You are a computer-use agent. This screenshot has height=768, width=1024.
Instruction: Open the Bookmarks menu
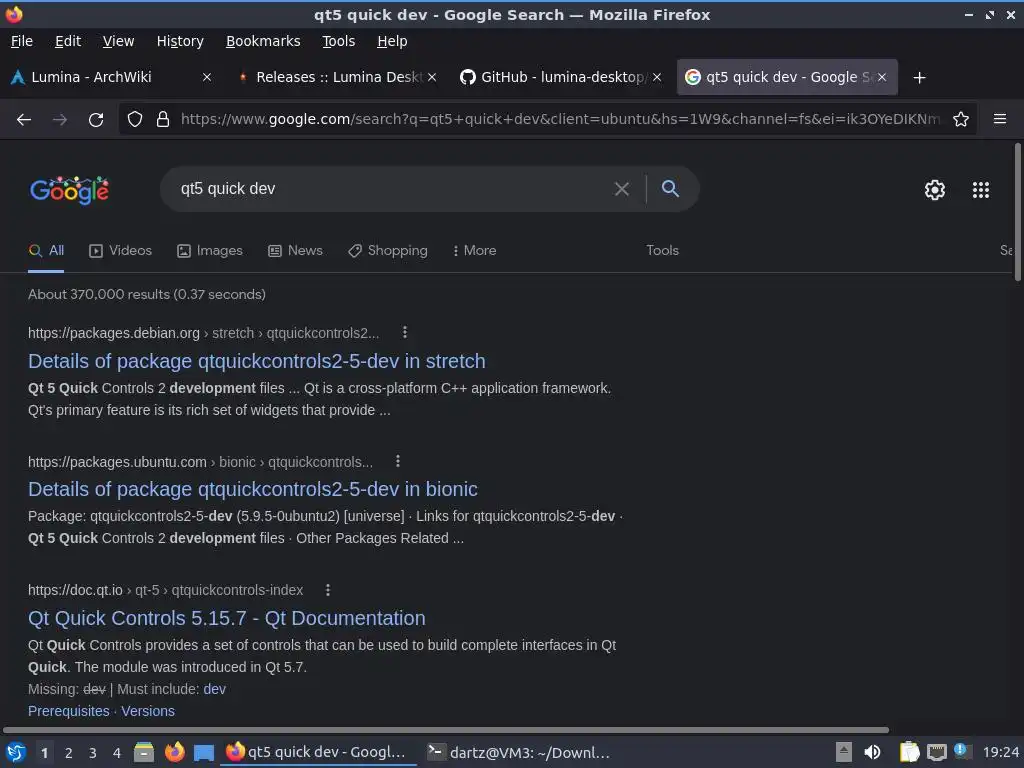[x=263, y=41]
